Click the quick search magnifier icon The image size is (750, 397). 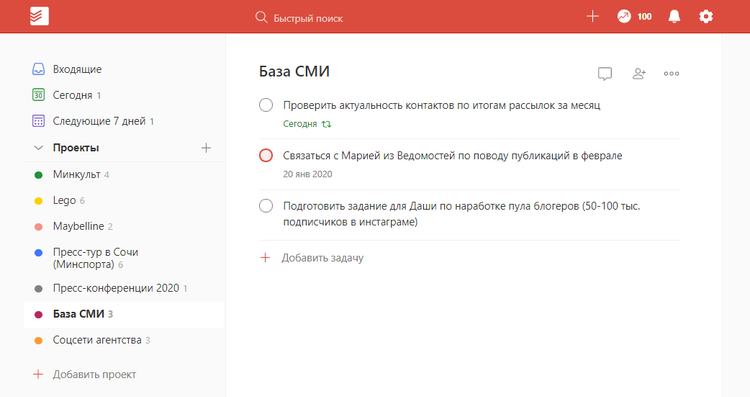[261, 18]
